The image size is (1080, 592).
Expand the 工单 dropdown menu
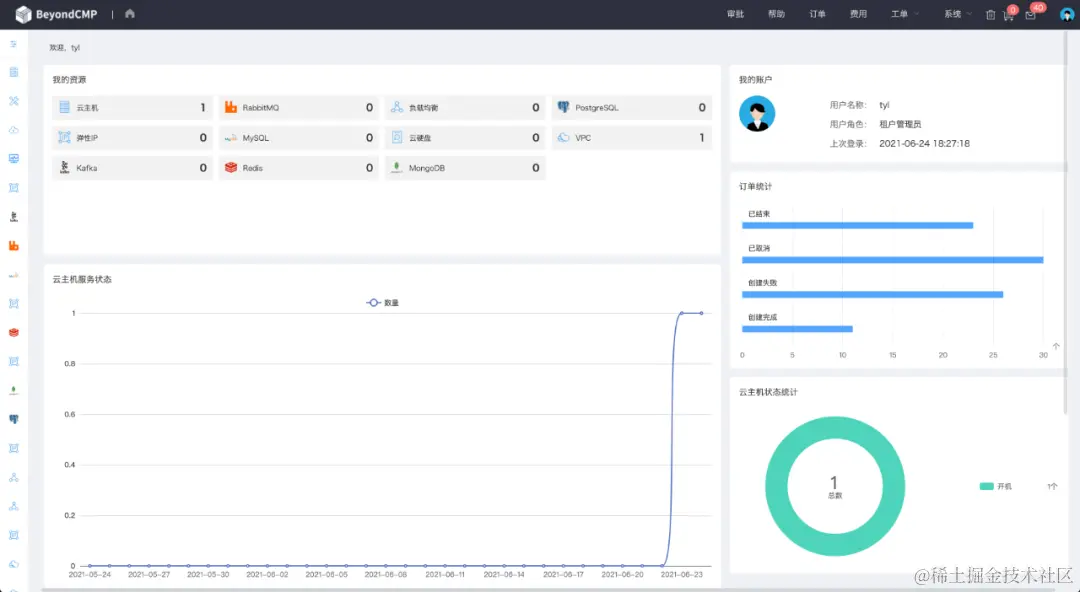(x=905, y=14)
